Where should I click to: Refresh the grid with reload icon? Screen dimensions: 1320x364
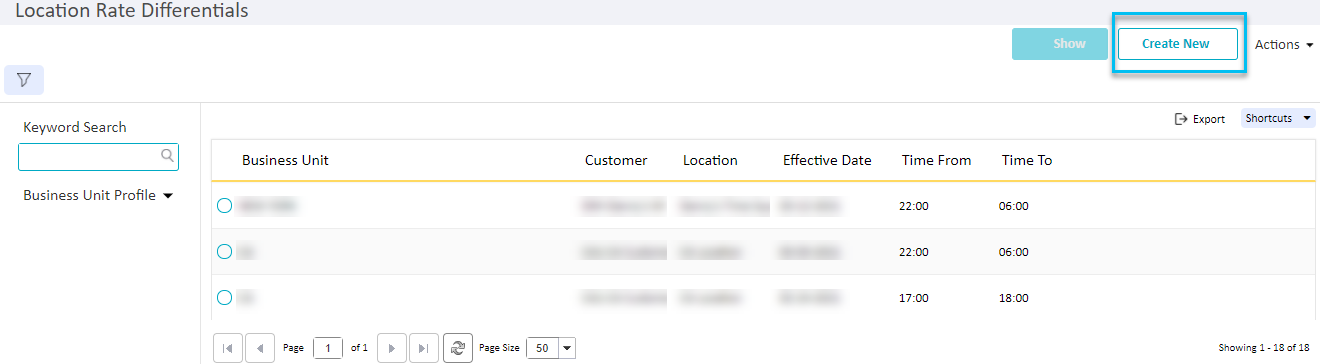click(x=458, y=348)
